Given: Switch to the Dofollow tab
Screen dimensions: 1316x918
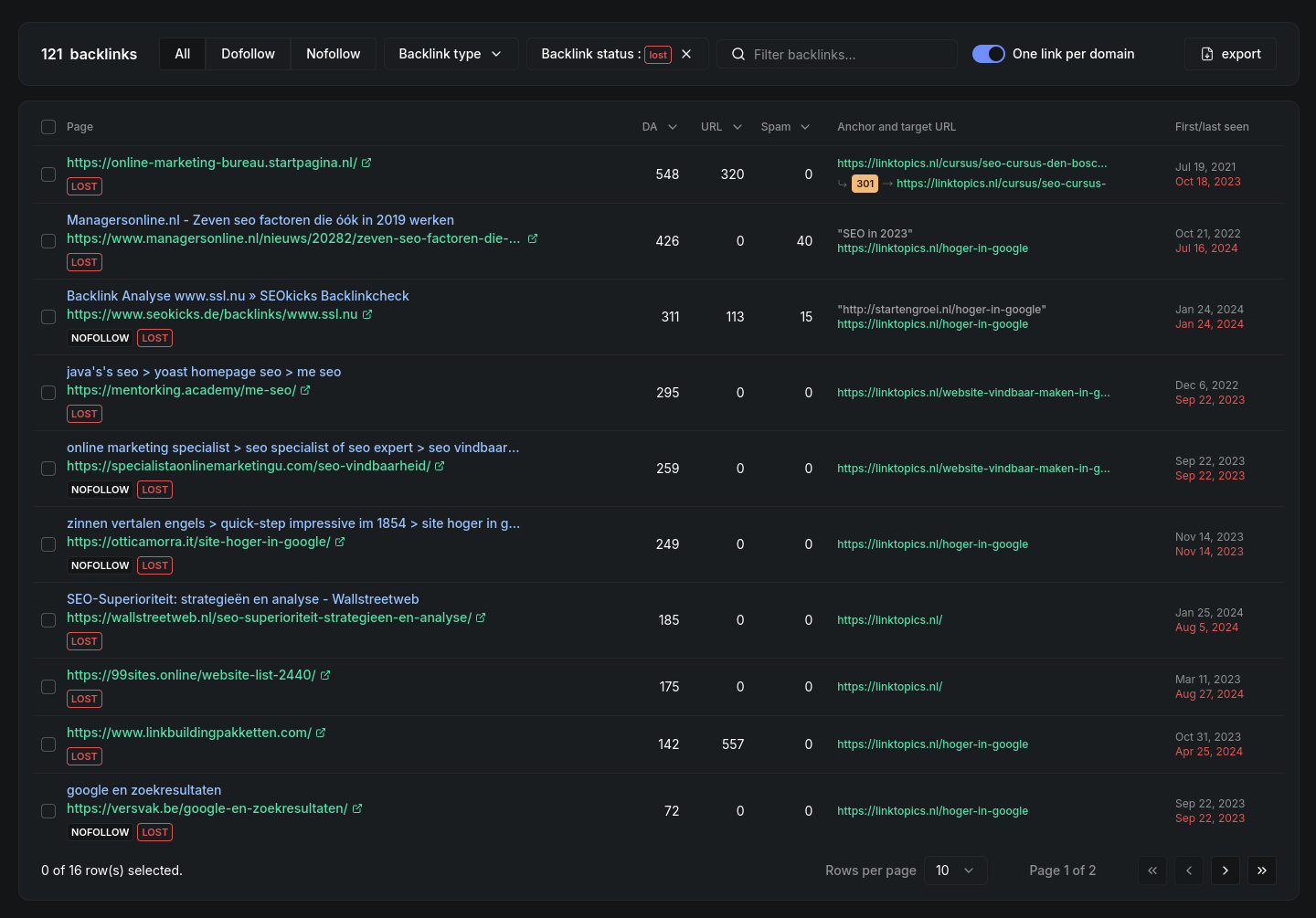Looking at the screenshot, I should click(x=248, y=54).
